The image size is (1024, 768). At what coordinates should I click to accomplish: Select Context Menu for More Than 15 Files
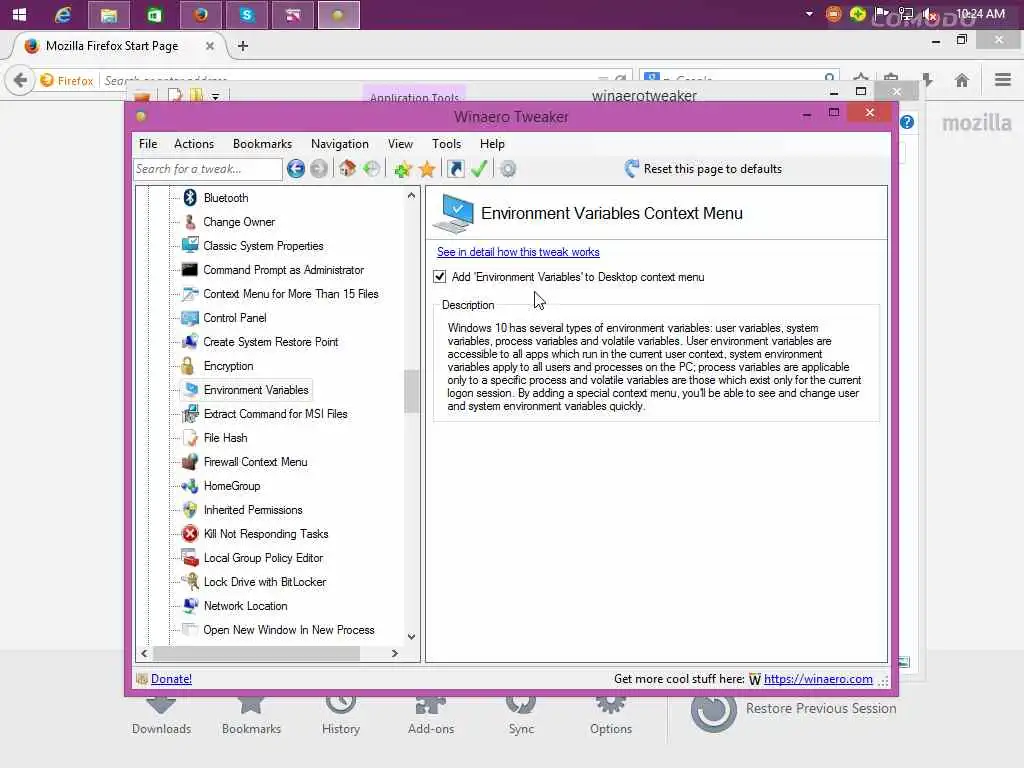click(291, 294)
